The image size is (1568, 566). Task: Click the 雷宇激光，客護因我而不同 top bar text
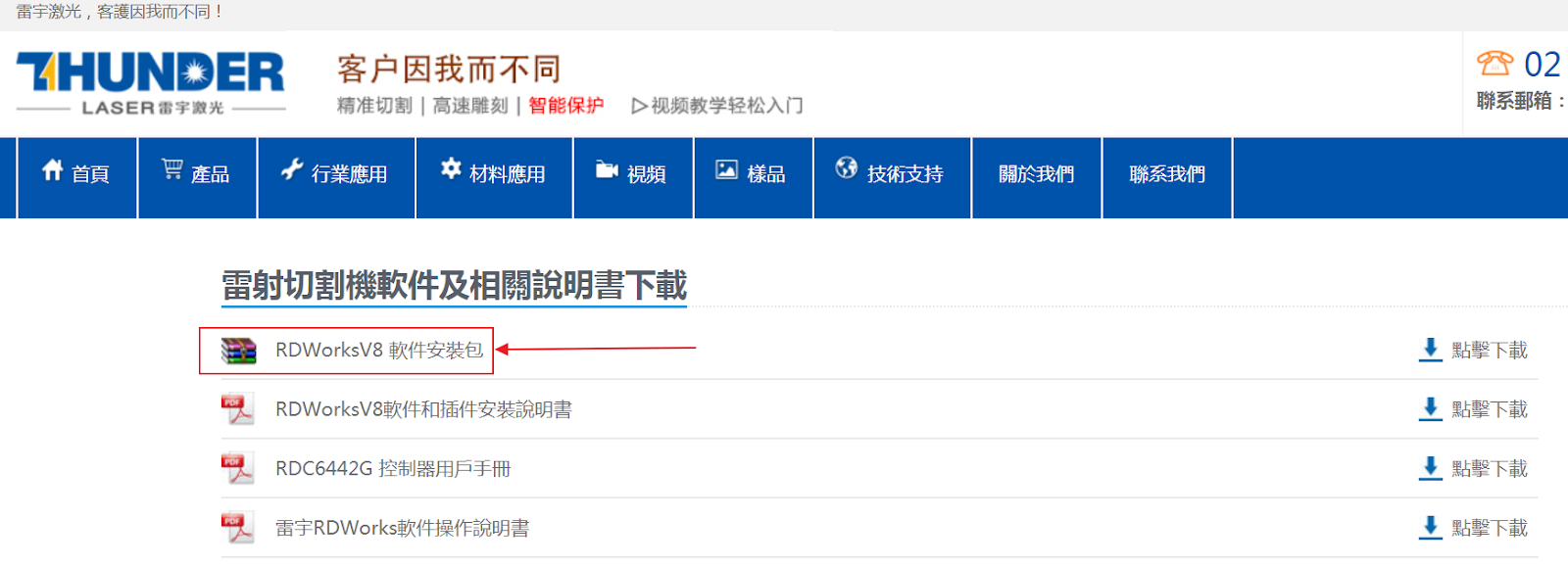(120, 12)
